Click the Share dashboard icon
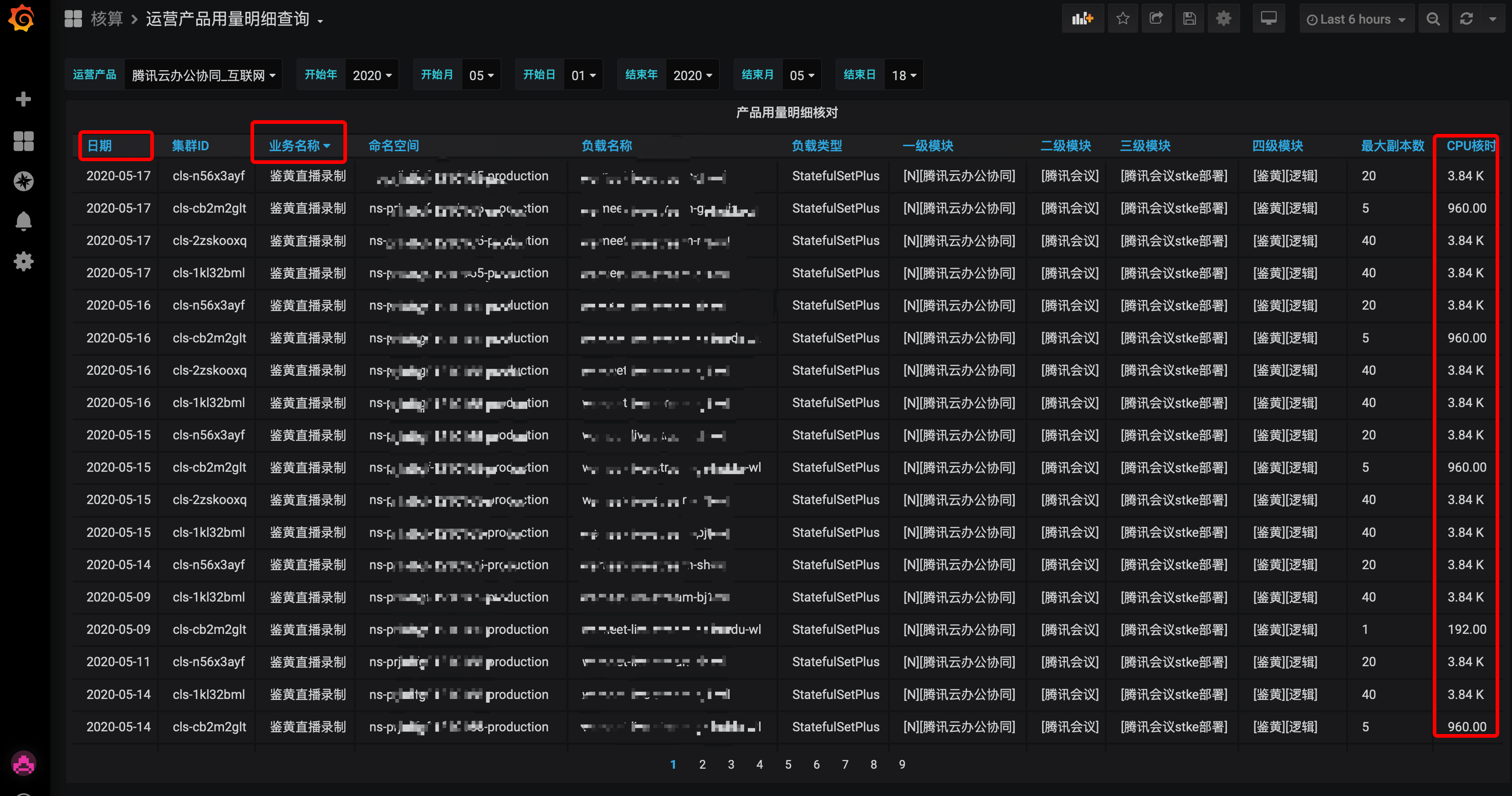 tap(1156, 19)
